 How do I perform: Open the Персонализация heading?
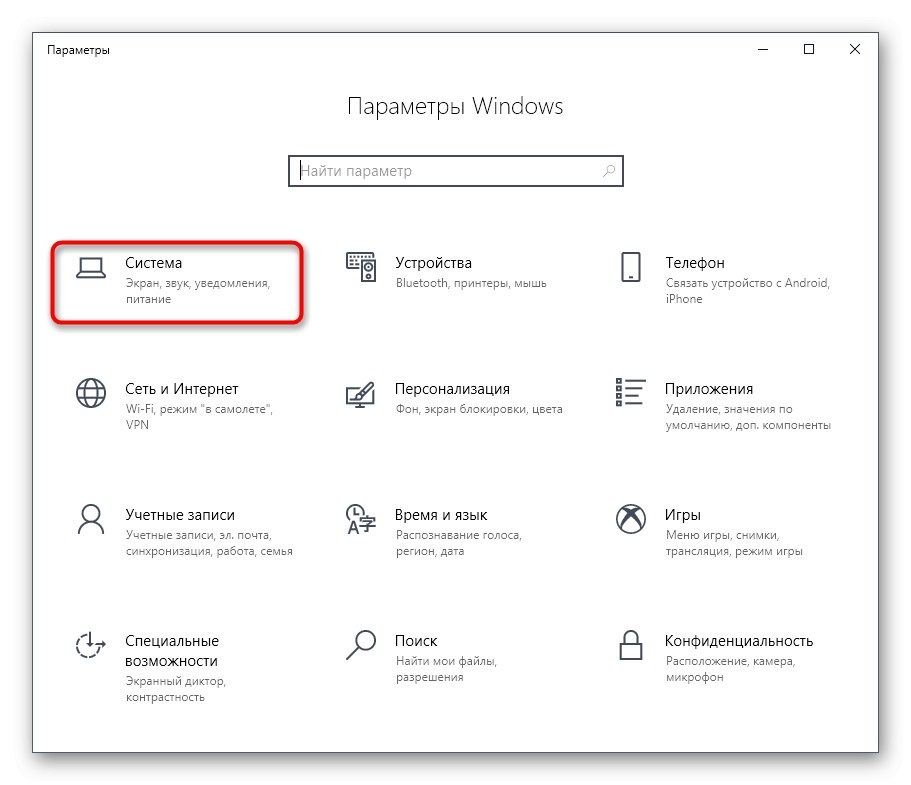pos(453,389)
